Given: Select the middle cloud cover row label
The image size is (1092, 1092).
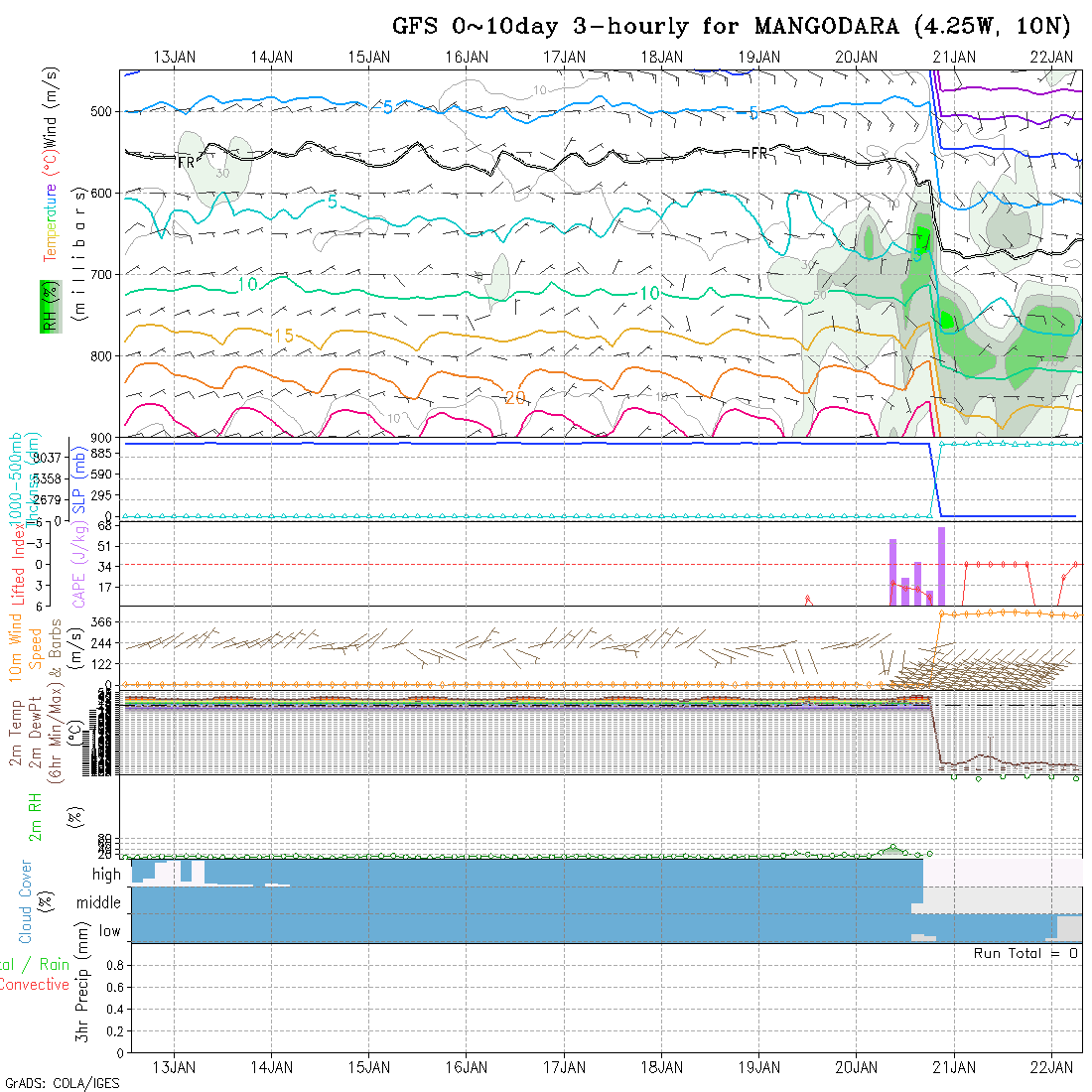Looking at the screenshot, I should 99,902.
